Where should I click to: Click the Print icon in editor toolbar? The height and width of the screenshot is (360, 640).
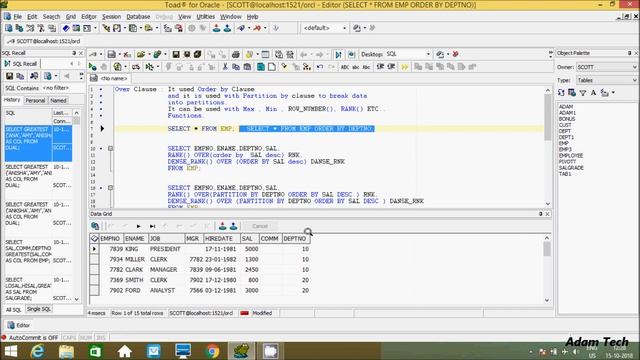tap(236, 54)
